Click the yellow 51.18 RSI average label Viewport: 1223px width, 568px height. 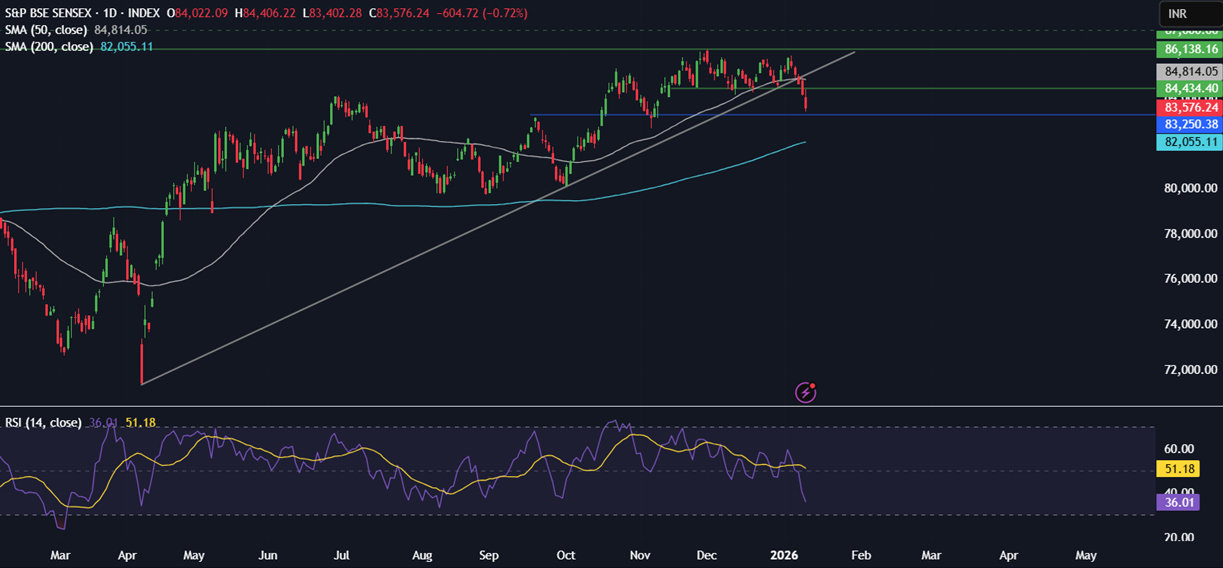tap(1177, 469)
